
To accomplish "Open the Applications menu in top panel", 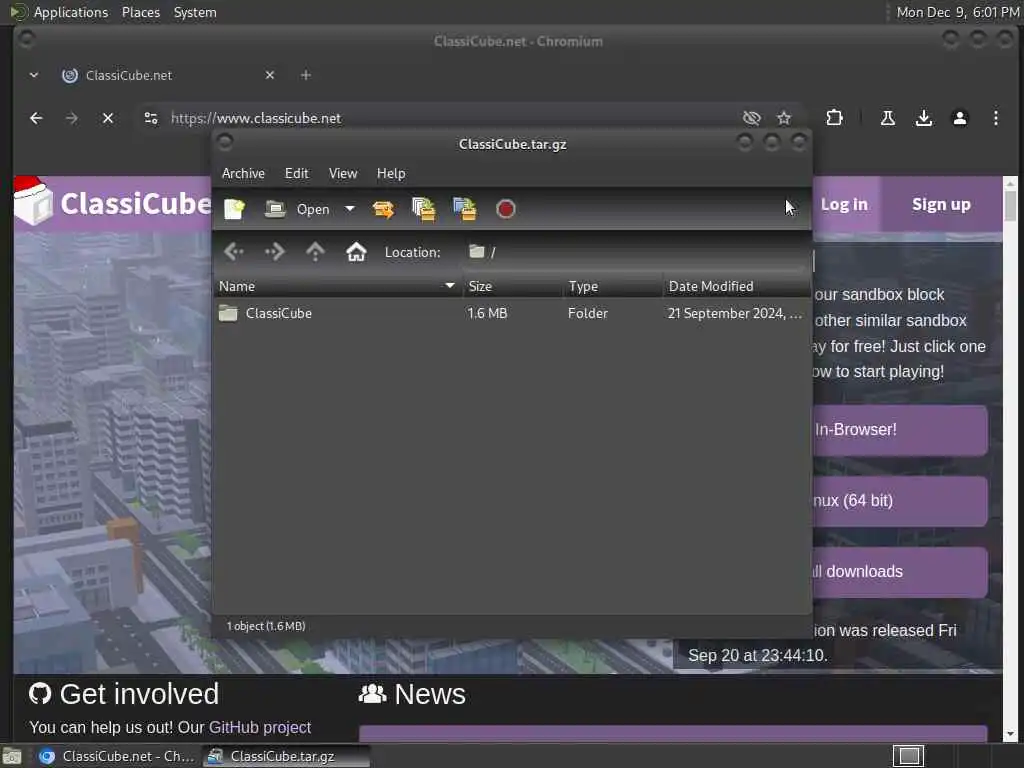I will coord(71,12).
